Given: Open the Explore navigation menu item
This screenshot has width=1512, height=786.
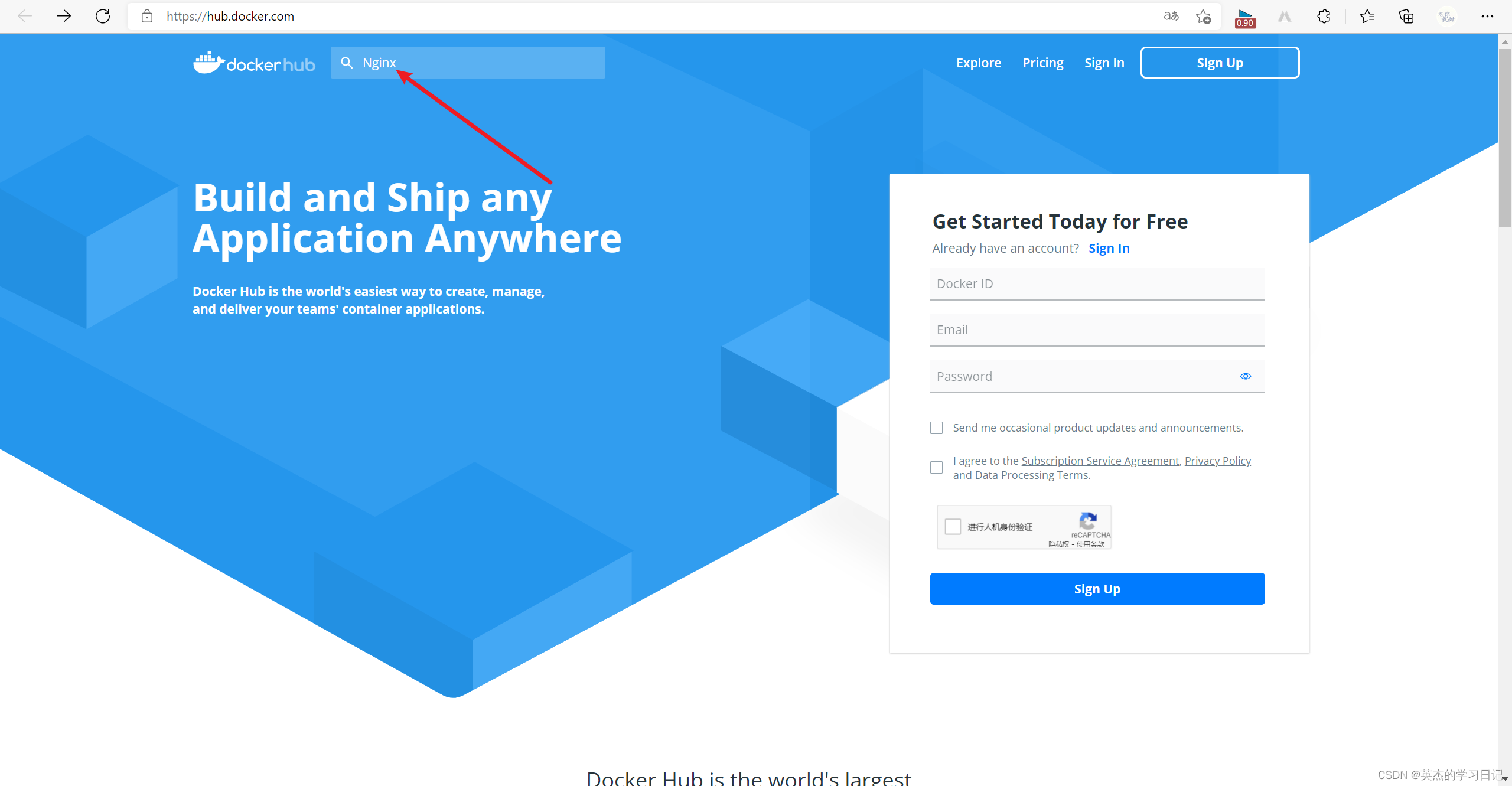Looking at the screenshot, I should pos(979,62).
